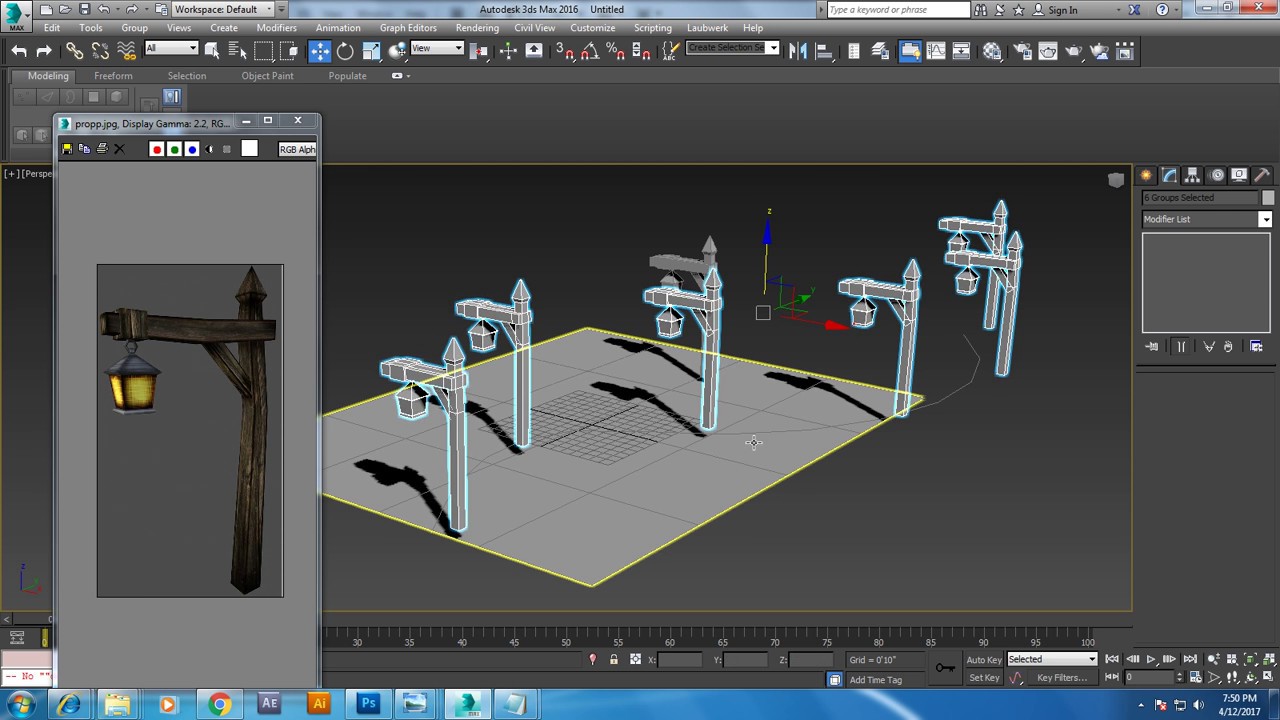Viewport: 1280px width, 720px height.
Task: Toggle Snaps 3D button
Action: 564,51
